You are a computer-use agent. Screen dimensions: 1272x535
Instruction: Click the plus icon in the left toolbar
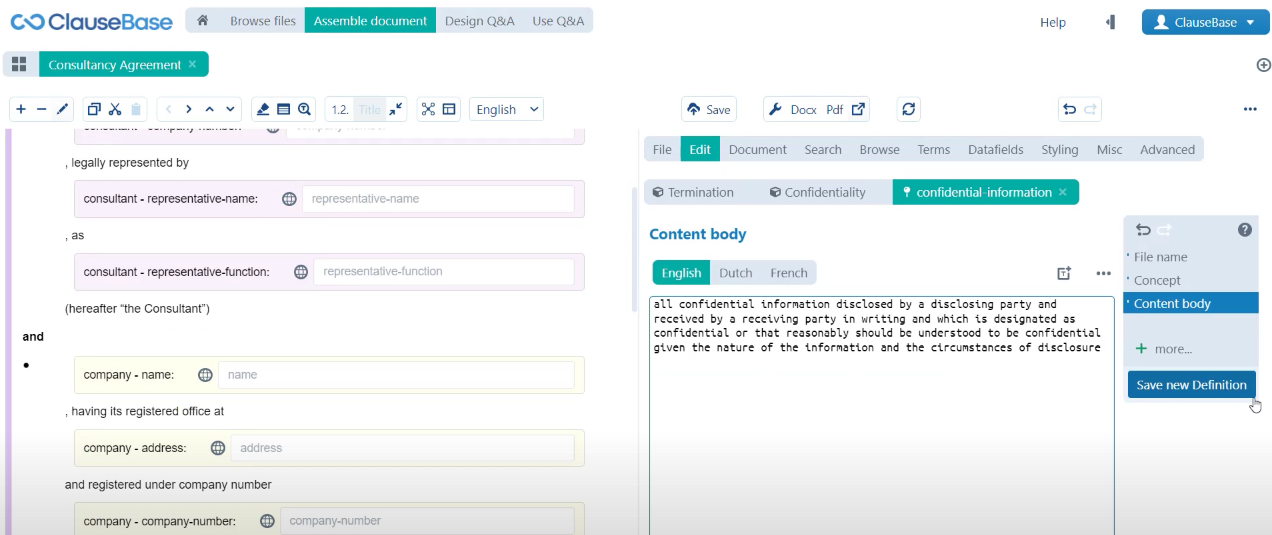pyautogui.click(x=21, y=109)
